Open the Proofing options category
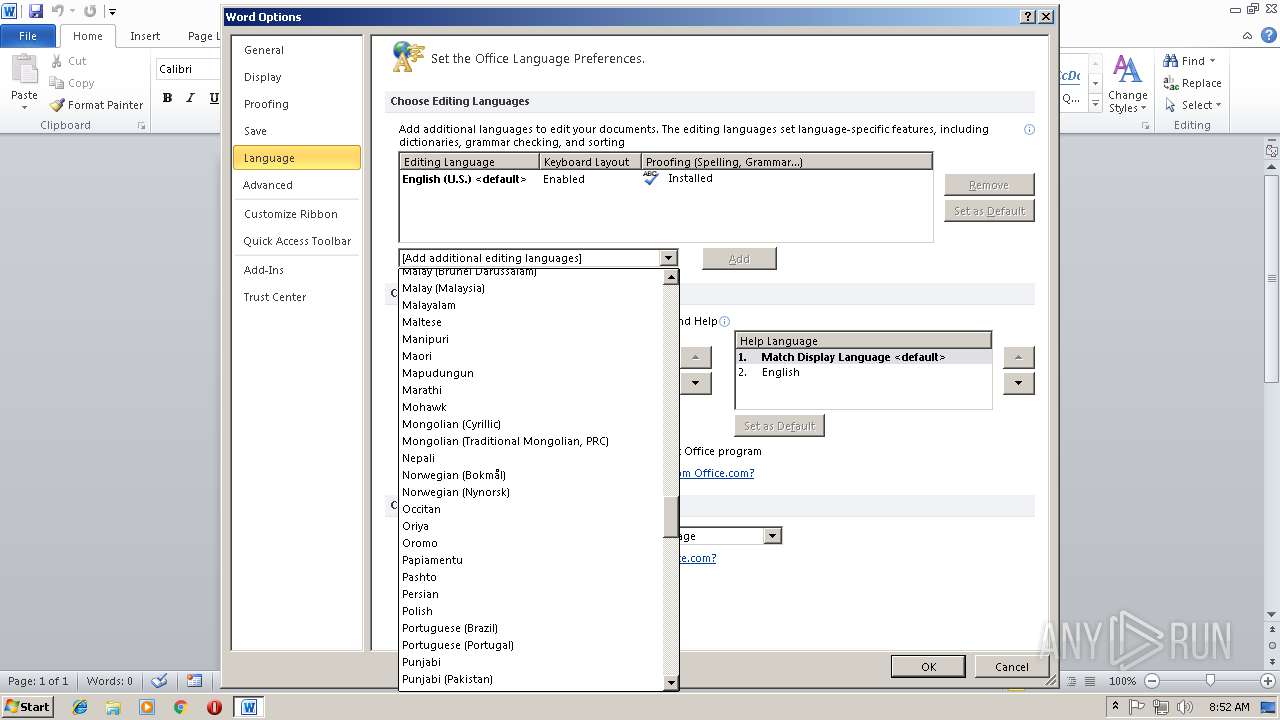This screenshot has height=720, width=1280. [297, 104]
